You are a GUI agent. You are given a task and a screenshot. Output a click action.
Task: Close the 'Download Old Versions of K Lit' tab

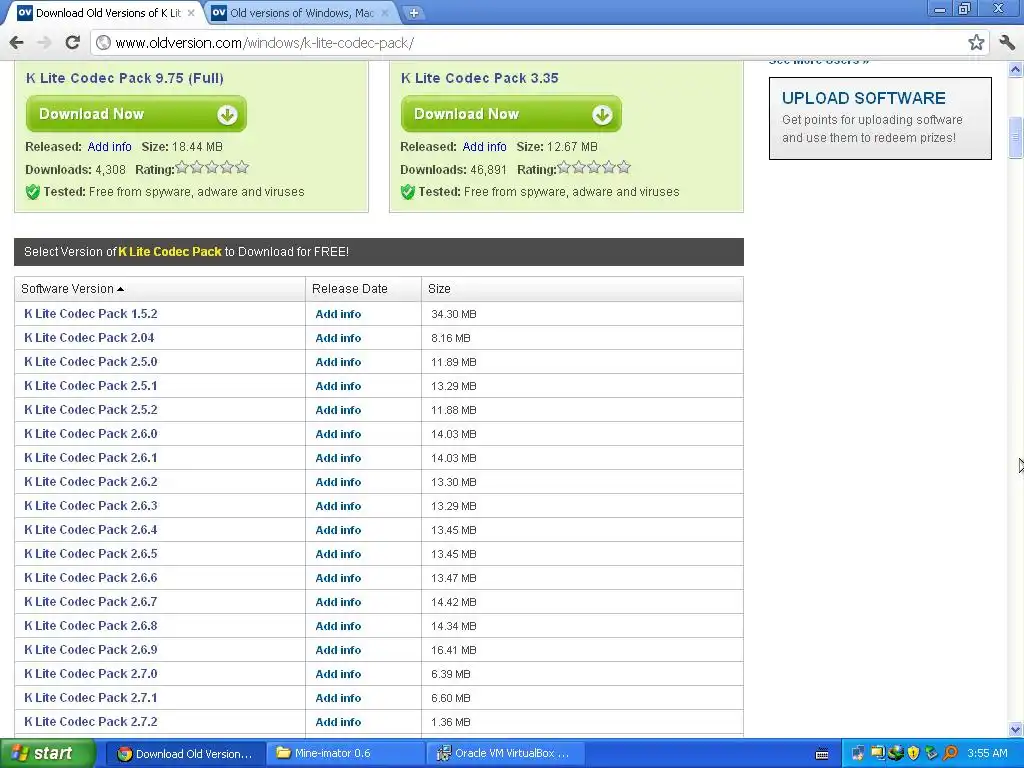(x=191, y=12)
